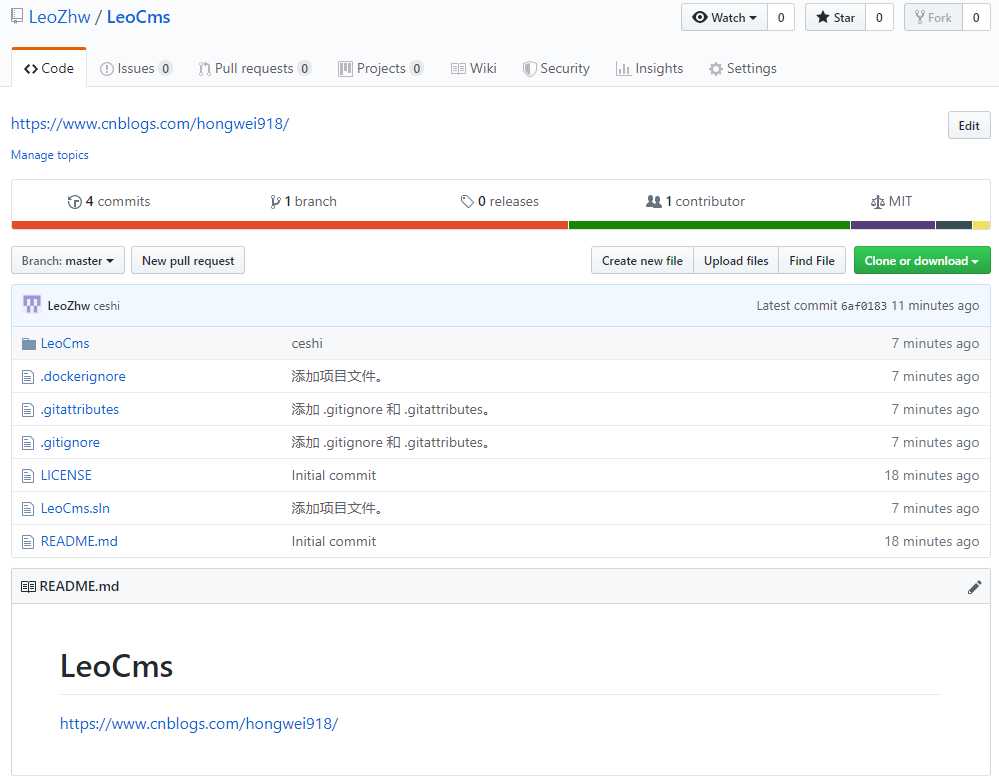Open the Insights tab
This screenshot has height=784, width=999.
tap(649, 69)
